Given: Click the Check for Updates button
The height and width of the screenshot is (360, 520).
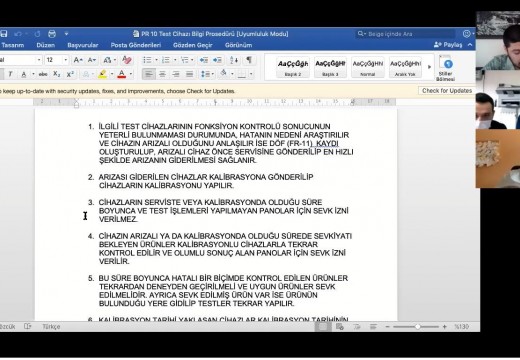Looking at the screenshot, I should click(x=447, y=91).
